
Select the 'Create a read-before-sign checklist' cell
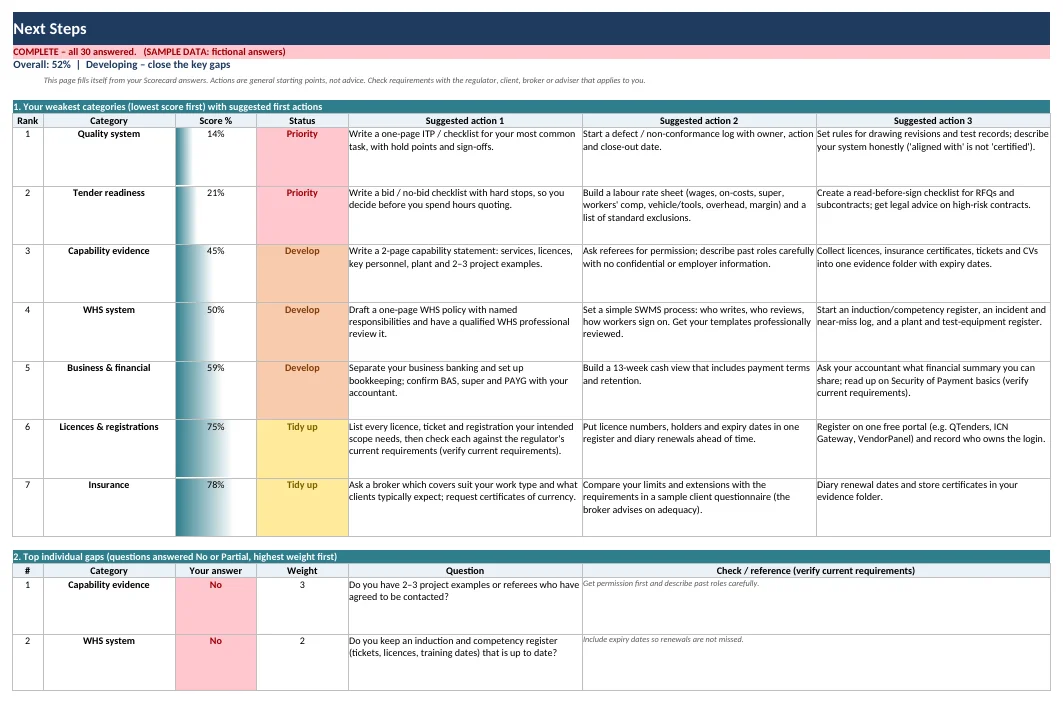coord(933,216)
